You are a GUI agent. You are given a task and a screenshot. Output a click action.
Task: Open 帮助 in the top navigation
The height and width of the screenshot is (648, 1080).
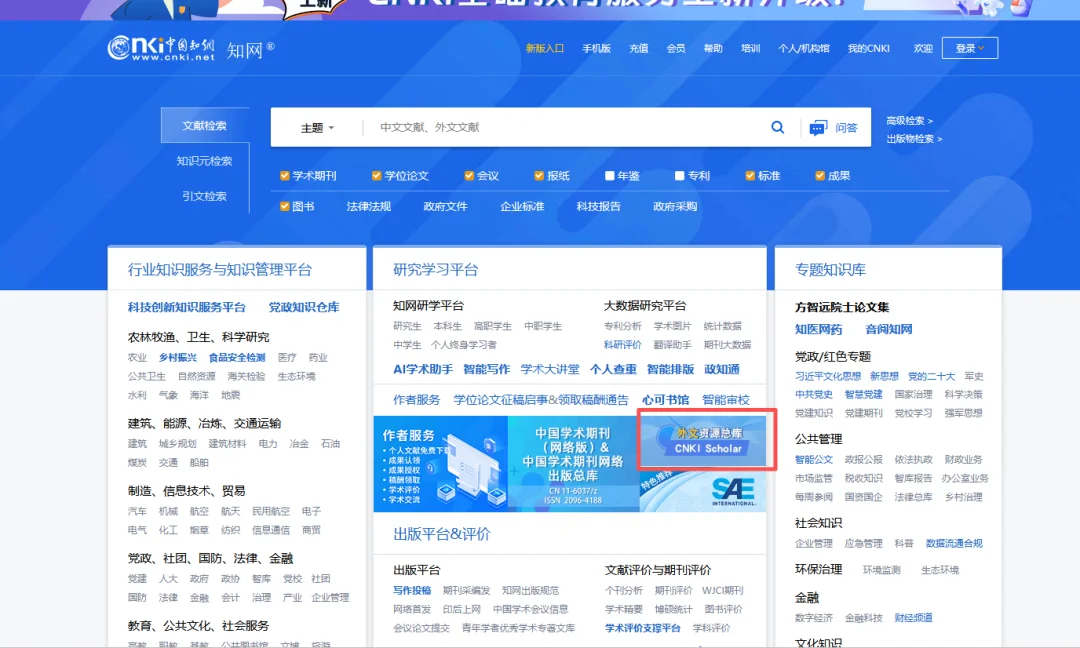713,48
